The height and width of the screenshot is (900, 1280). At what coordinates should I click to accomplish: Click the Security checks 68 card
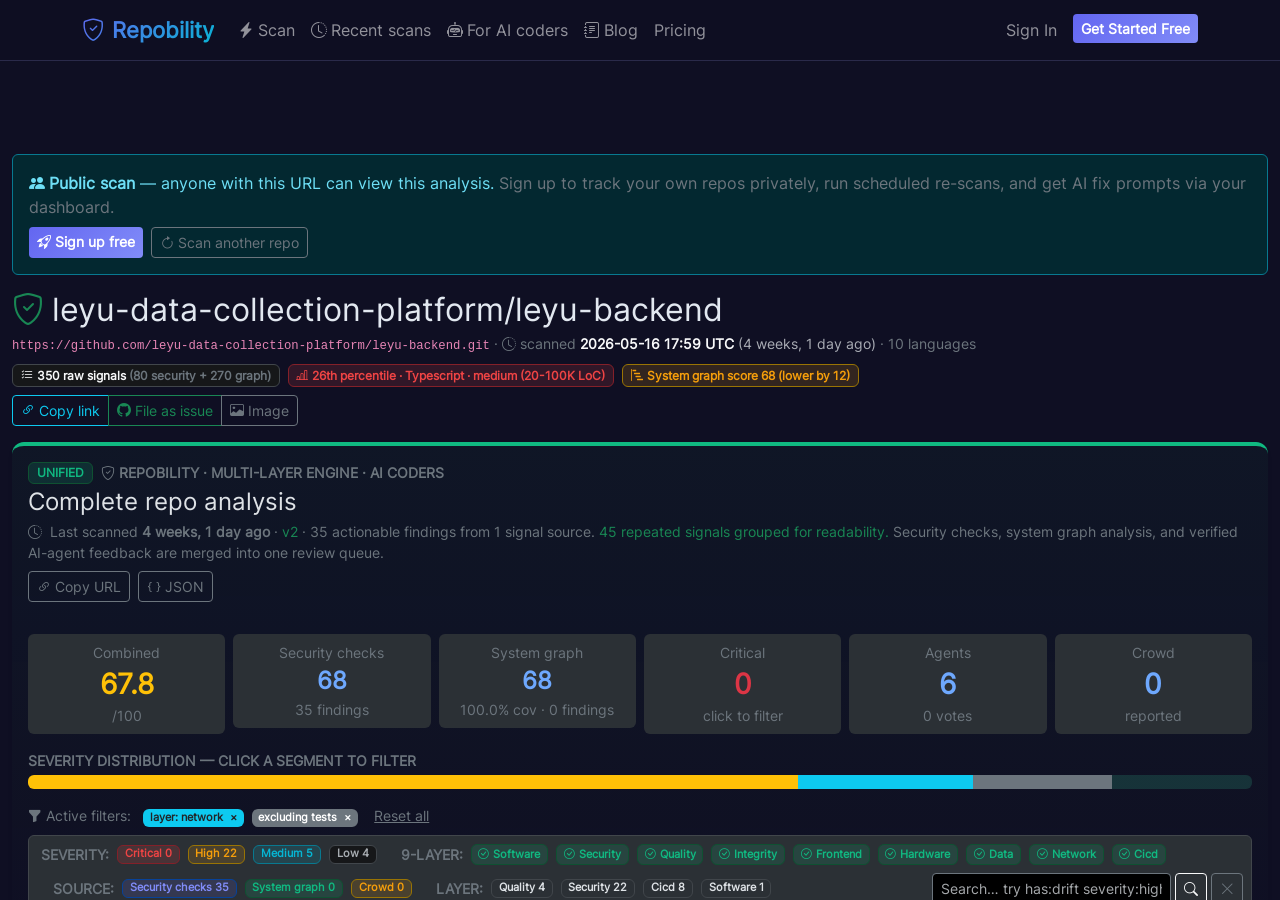(332, 681)
